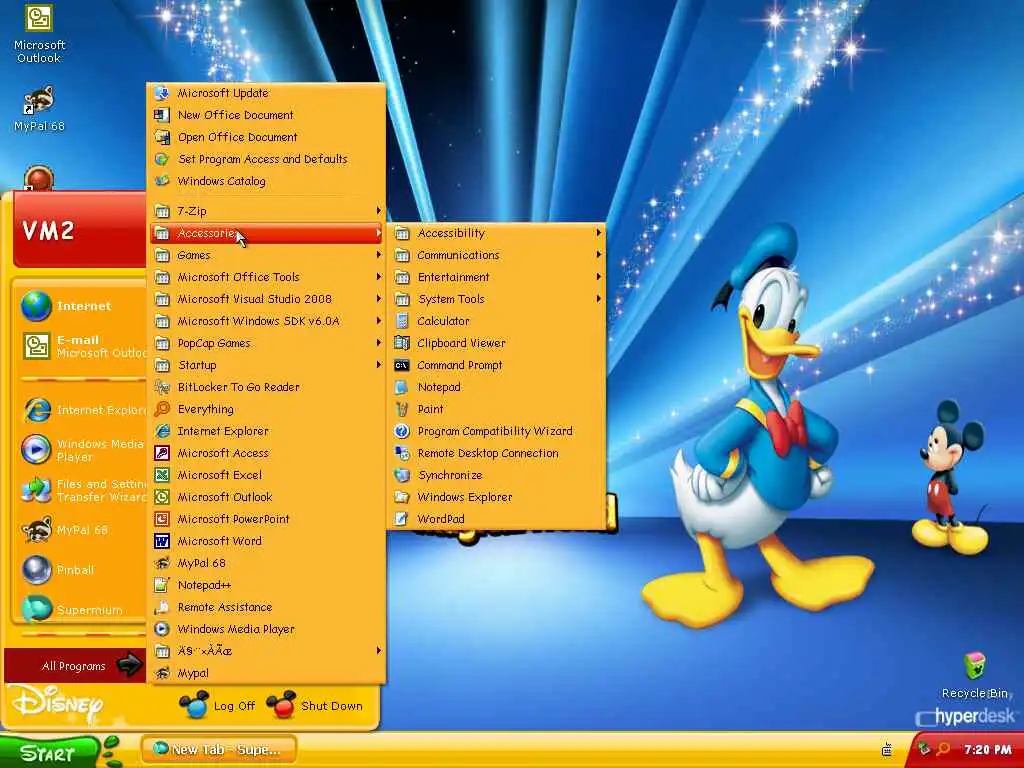Click the orange search tray icon
1024x768 pixels.
943,749
